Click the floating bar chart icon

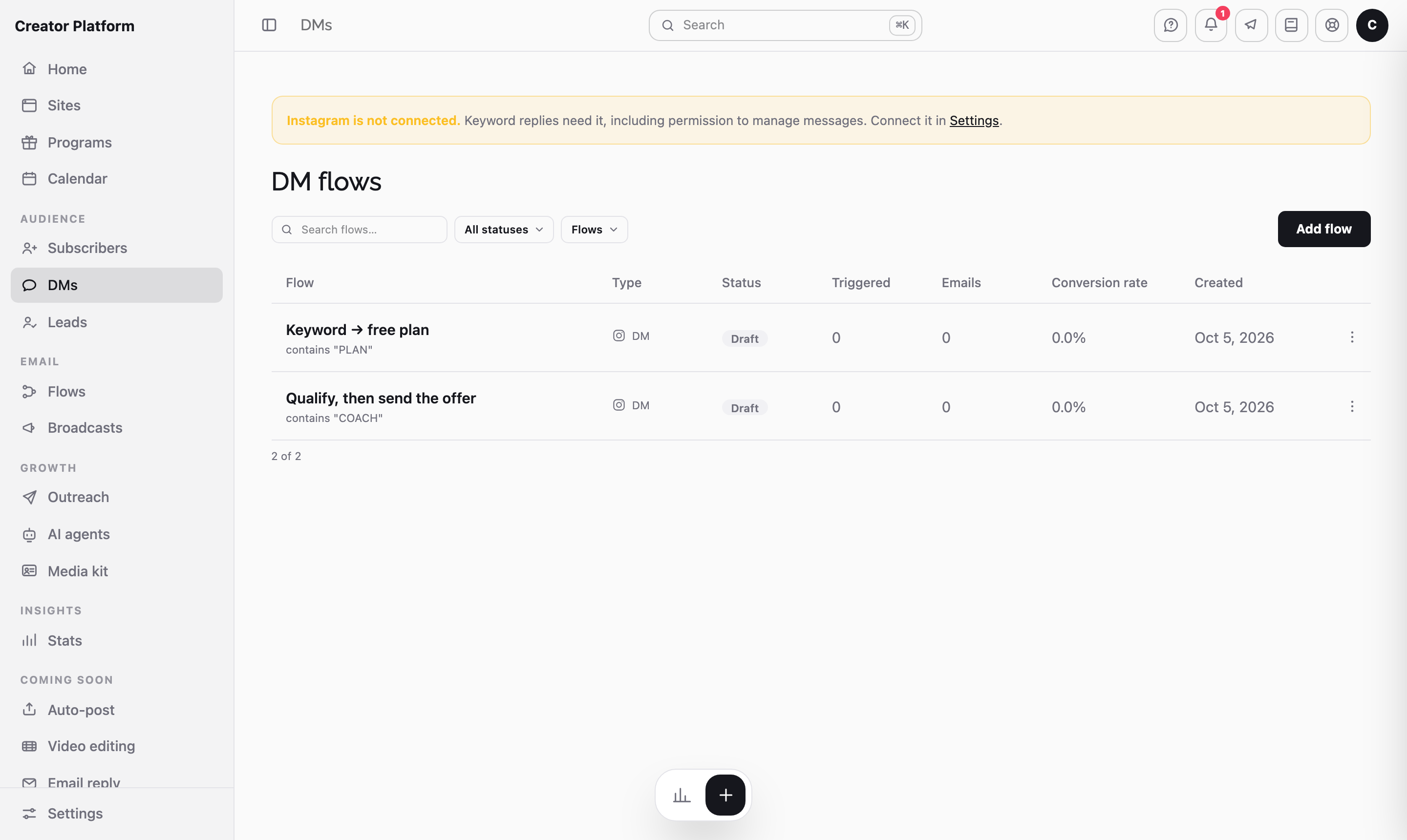point(681,795)
